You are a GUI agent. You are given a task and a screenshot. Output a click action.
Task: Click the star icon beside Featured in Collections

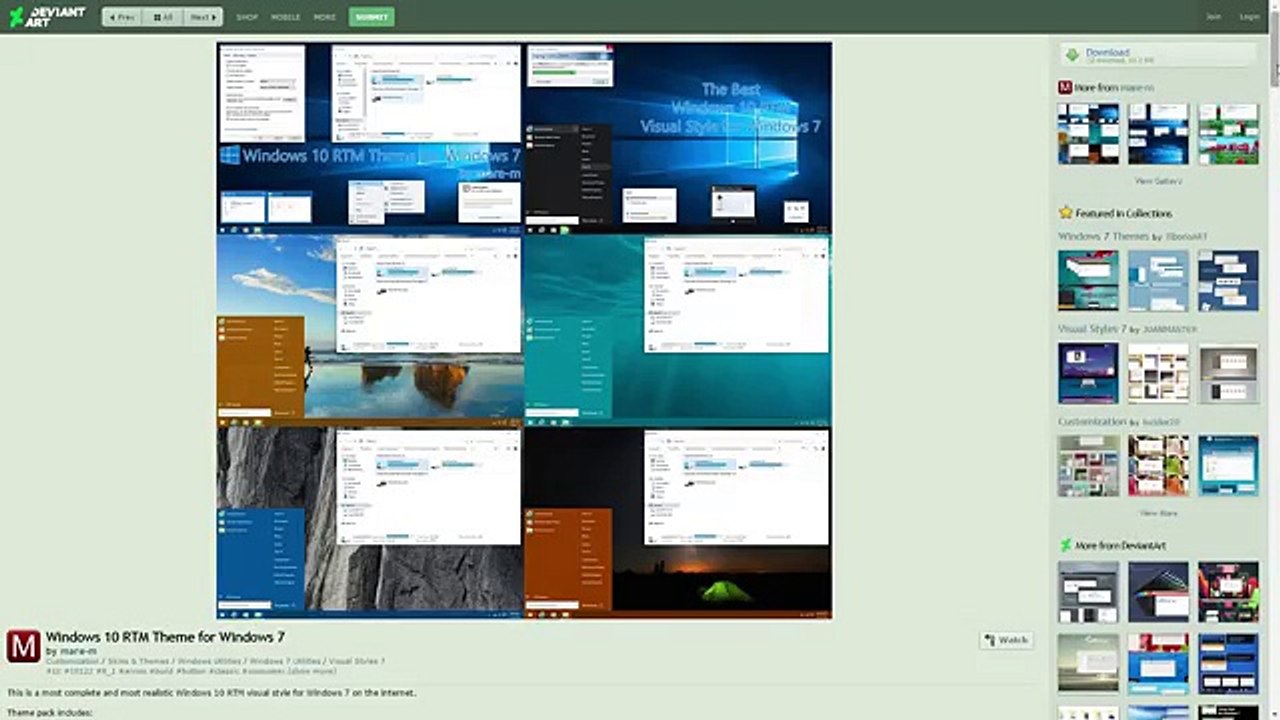(1066, 213)
